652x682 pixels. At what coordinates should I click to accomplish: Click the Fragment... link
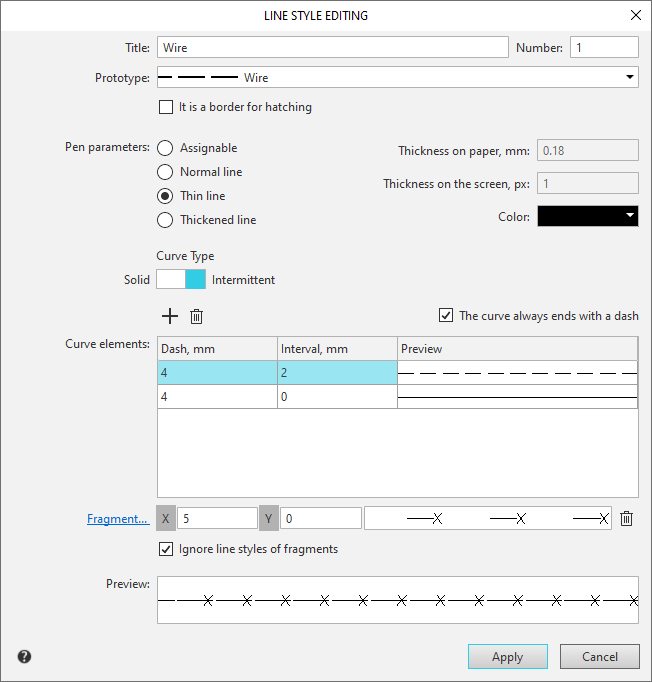tap(117, 519)
